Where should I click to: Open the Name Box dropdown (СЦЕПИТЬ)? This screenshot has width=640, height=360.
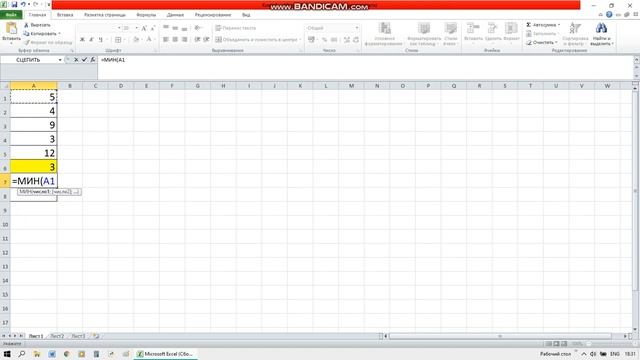coord(60,60)
